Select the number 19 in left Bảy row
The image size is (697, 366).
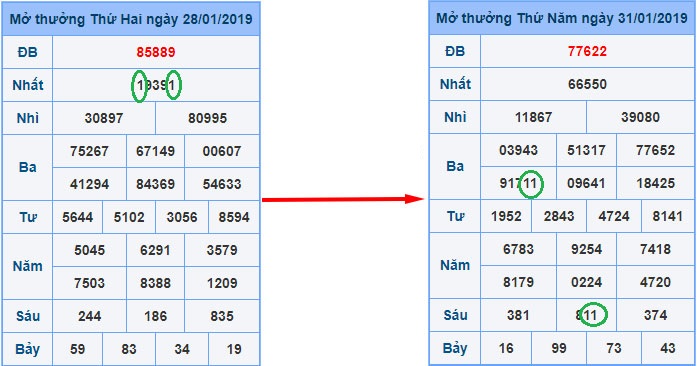click(x=234, y=349)
